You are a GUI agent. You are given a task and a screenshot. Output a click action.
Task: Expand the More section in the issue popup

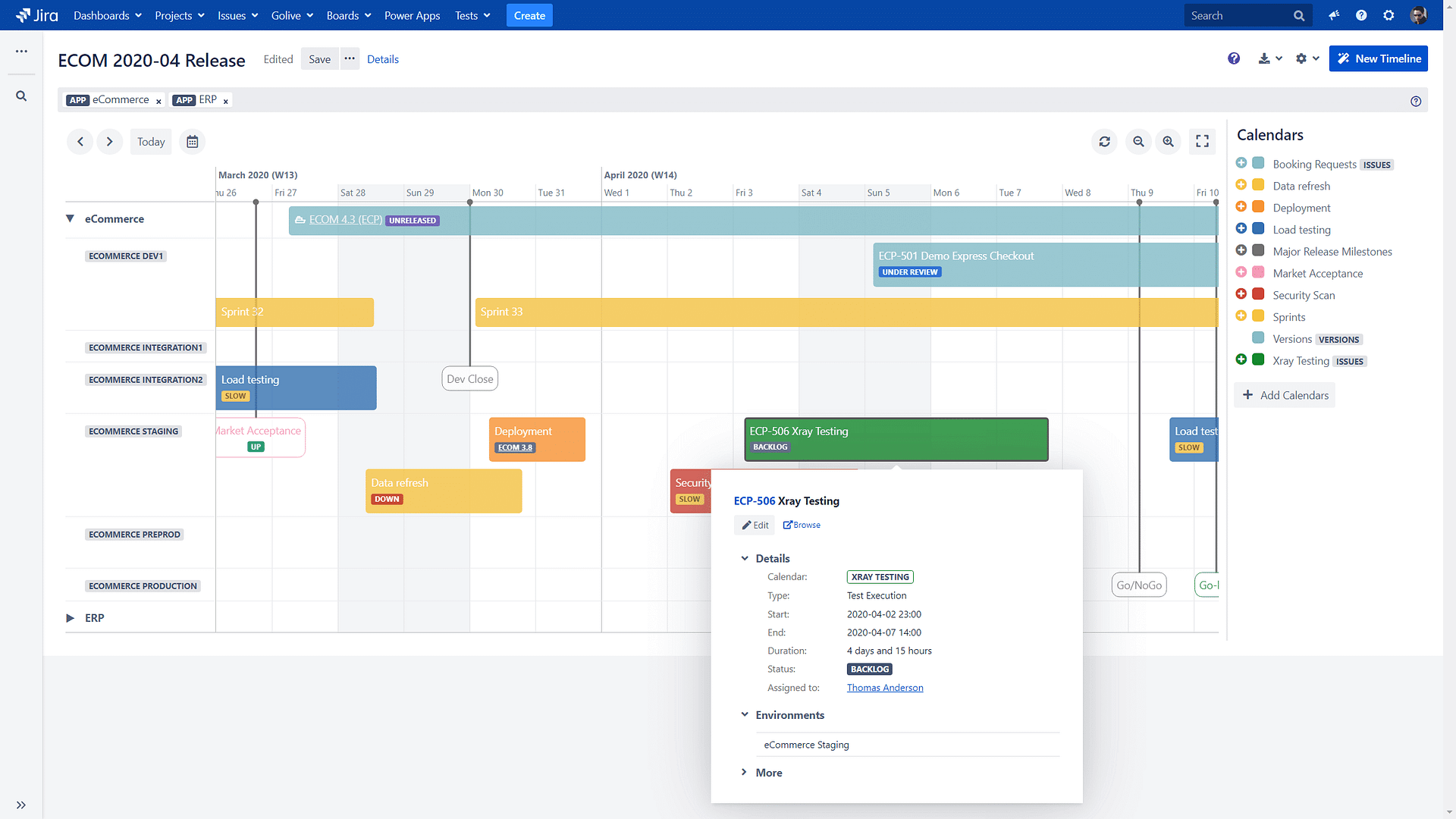point(745,772)
